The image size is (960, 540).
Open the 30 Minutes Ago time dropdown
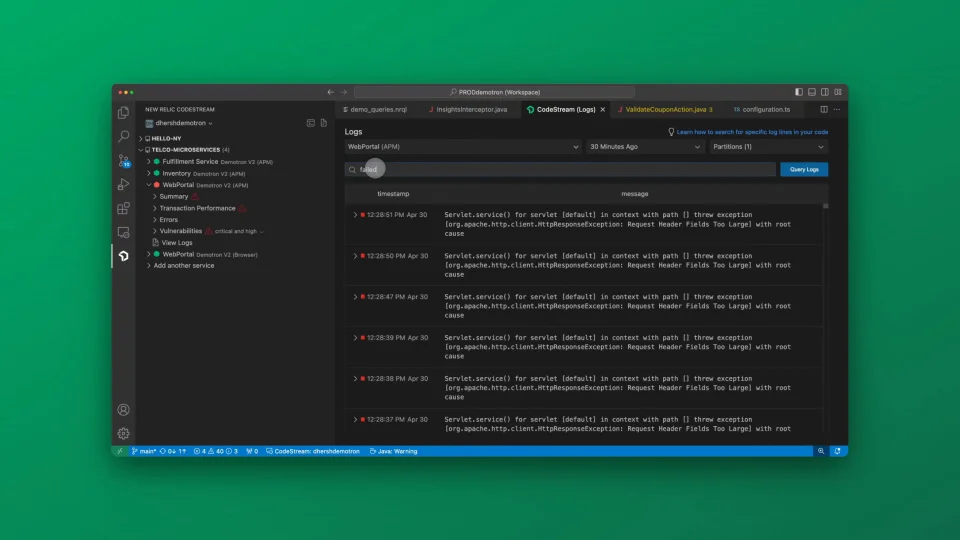point(645,147)
